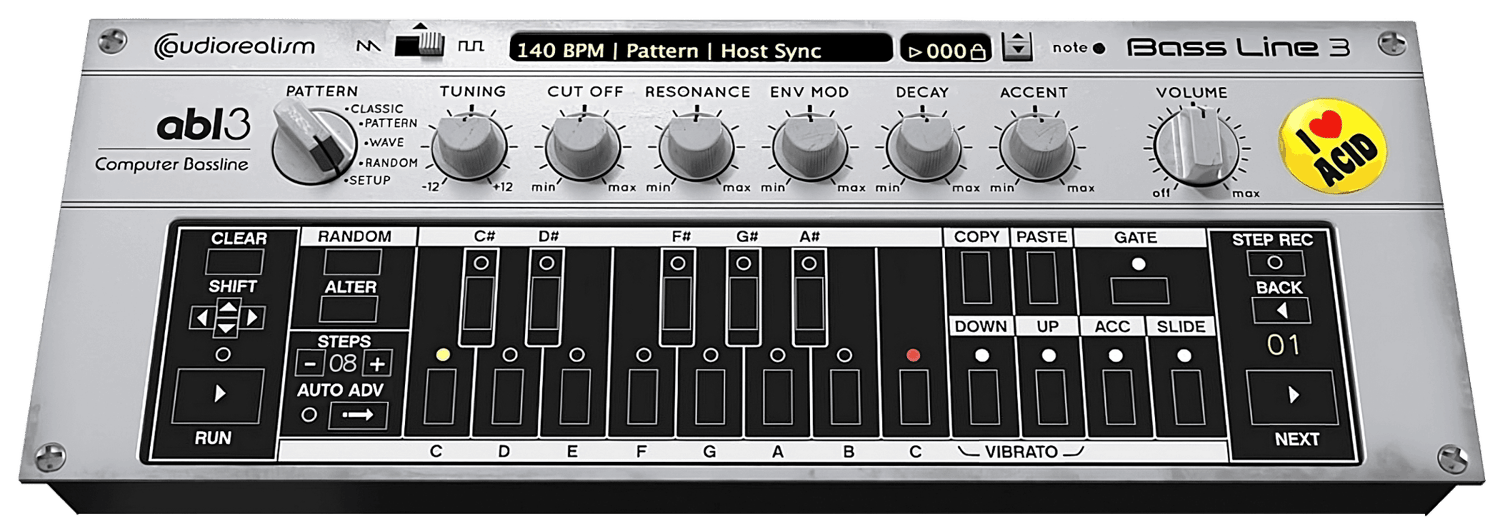Click the Accent knob
Image resolution: width=1500 pixels, height=531 pixels.
pyautogui.click(x=1036, y=146)
